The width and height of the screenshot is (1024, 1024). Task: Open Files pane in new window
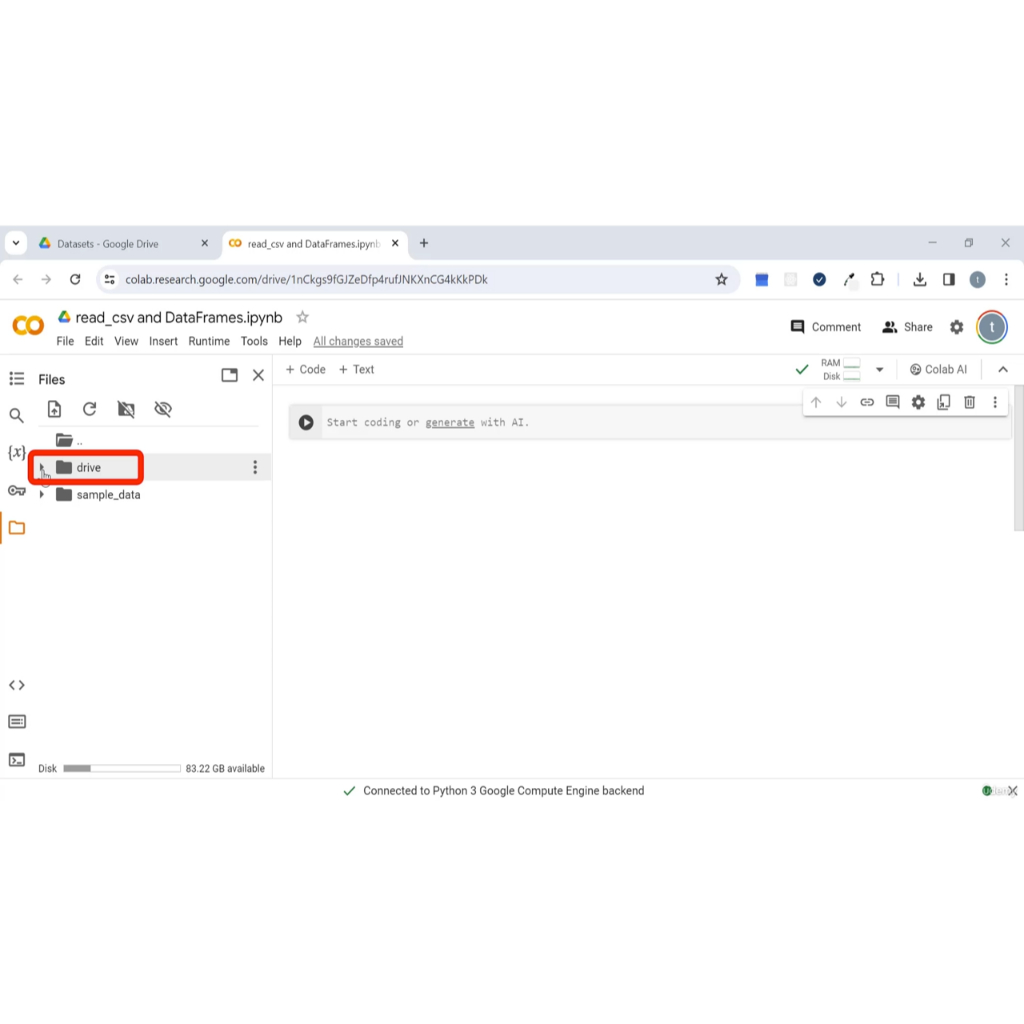pyautogui.click(x=229, y=376)
